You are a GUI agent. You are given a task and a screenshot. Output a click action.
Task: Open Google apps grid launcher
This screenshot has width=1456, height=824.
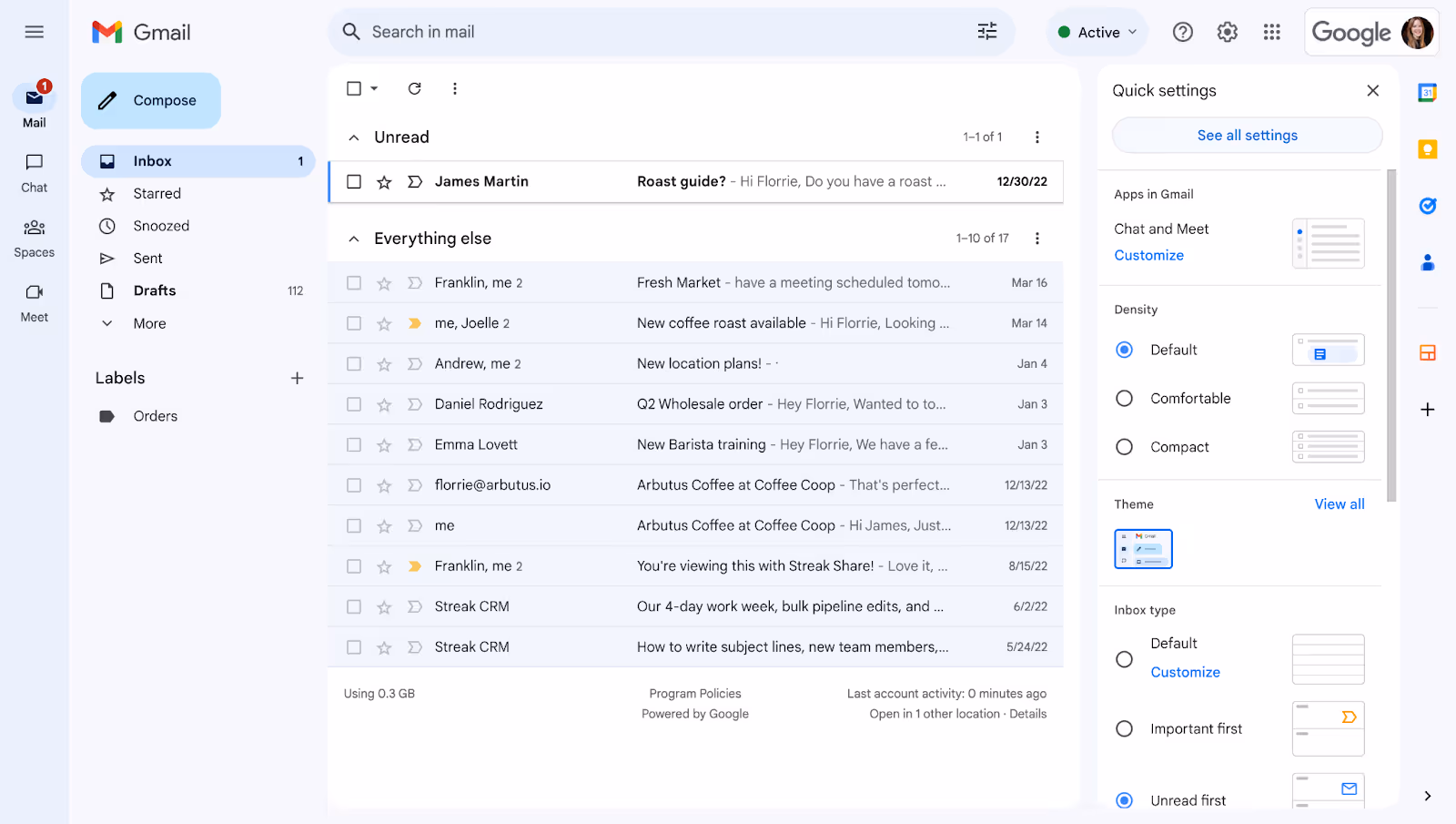[x=1272, y=32]
